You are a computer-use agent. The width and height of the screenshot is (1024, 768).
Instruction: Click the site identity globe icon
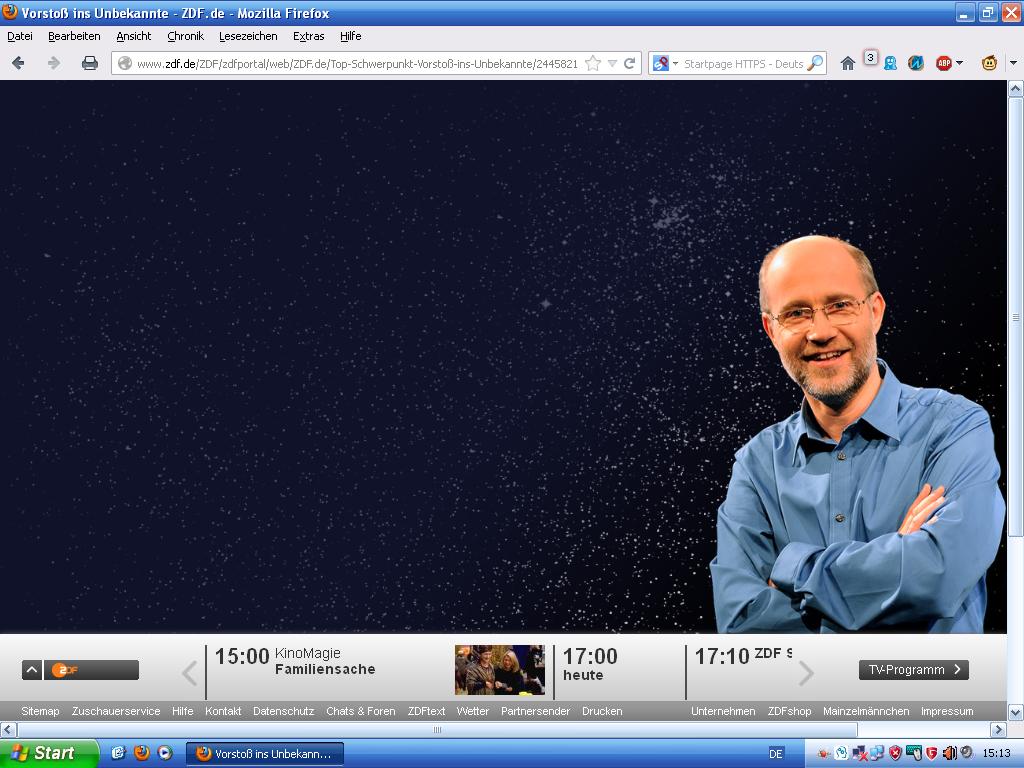[125, 63]
